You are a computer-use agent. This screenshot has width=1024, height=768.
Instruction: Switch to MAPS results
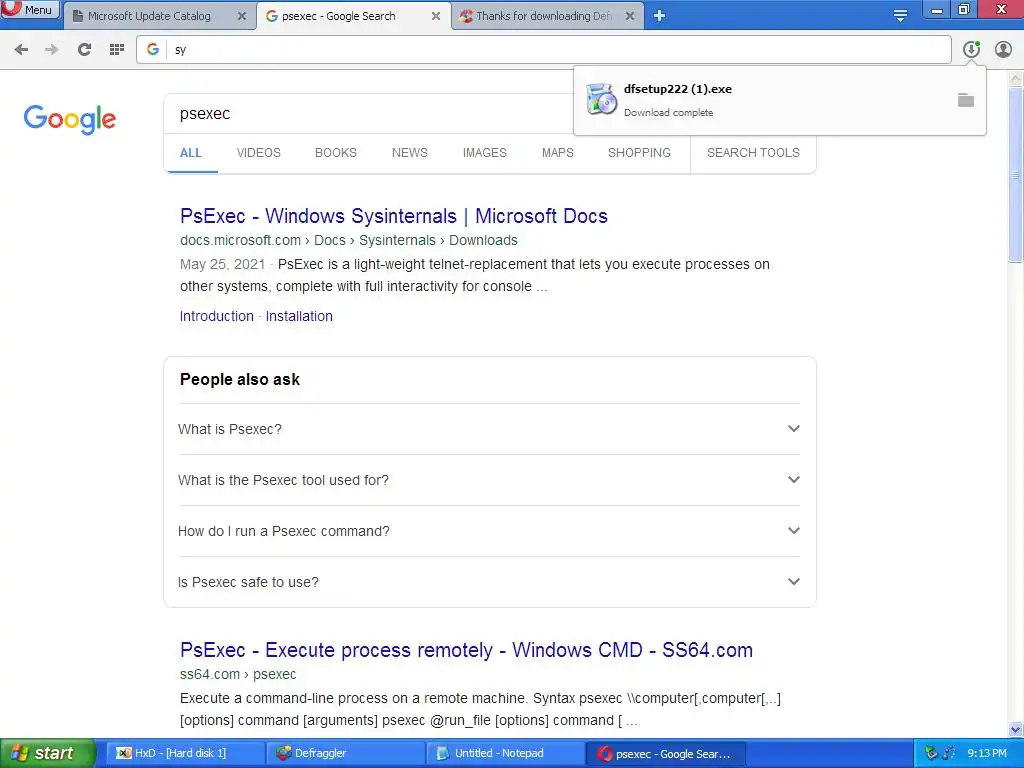[x=558, y=153]
